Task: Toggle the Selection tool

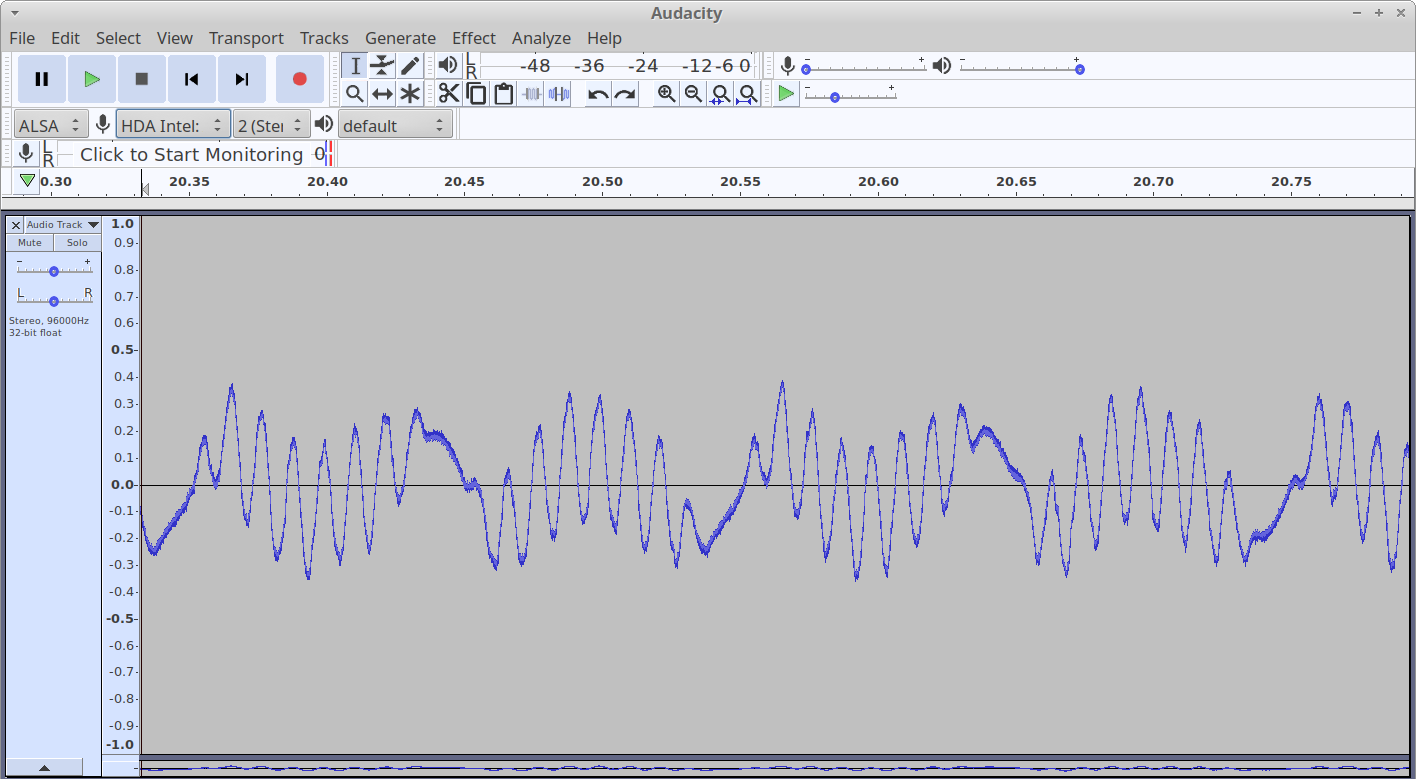Action: pos(355,66)
